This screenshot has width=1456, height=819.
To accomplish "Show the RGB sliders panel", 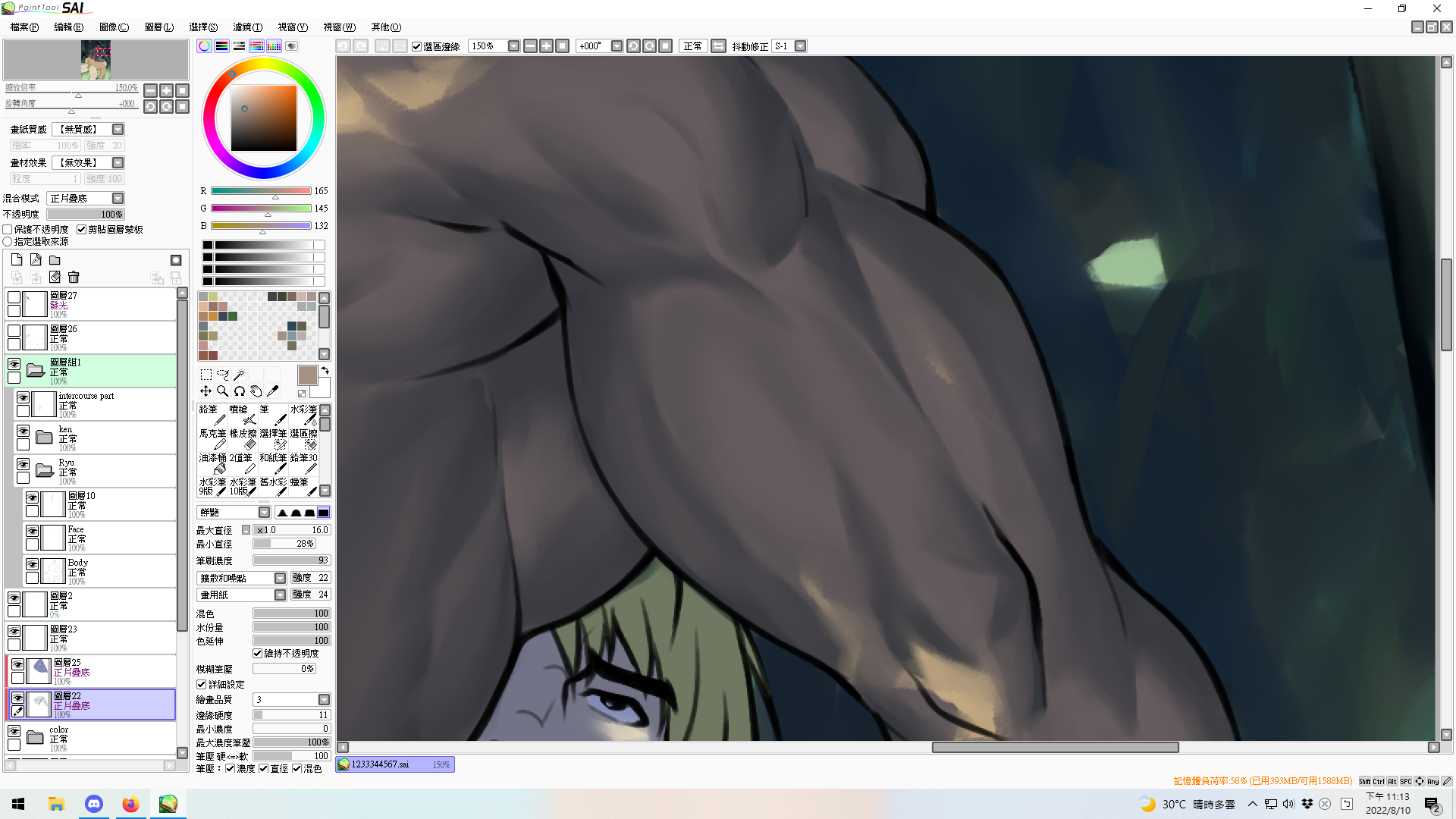I will (x=222, y=46).
